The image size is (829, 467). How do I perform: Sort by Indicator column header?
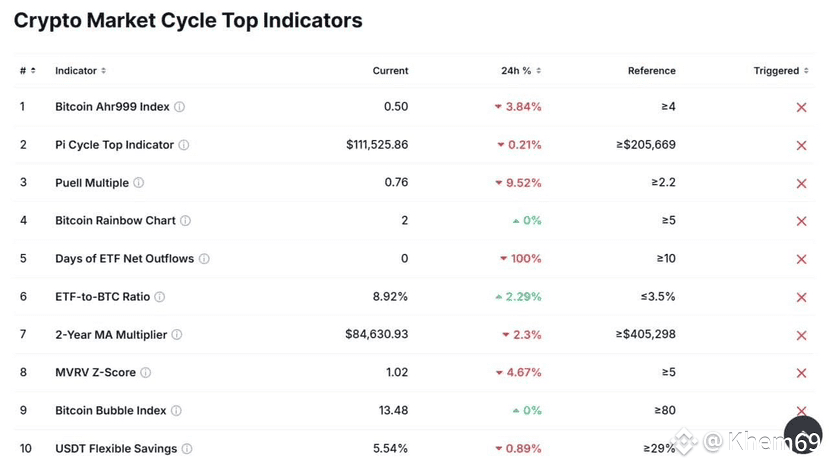click(x=80, y=71)
